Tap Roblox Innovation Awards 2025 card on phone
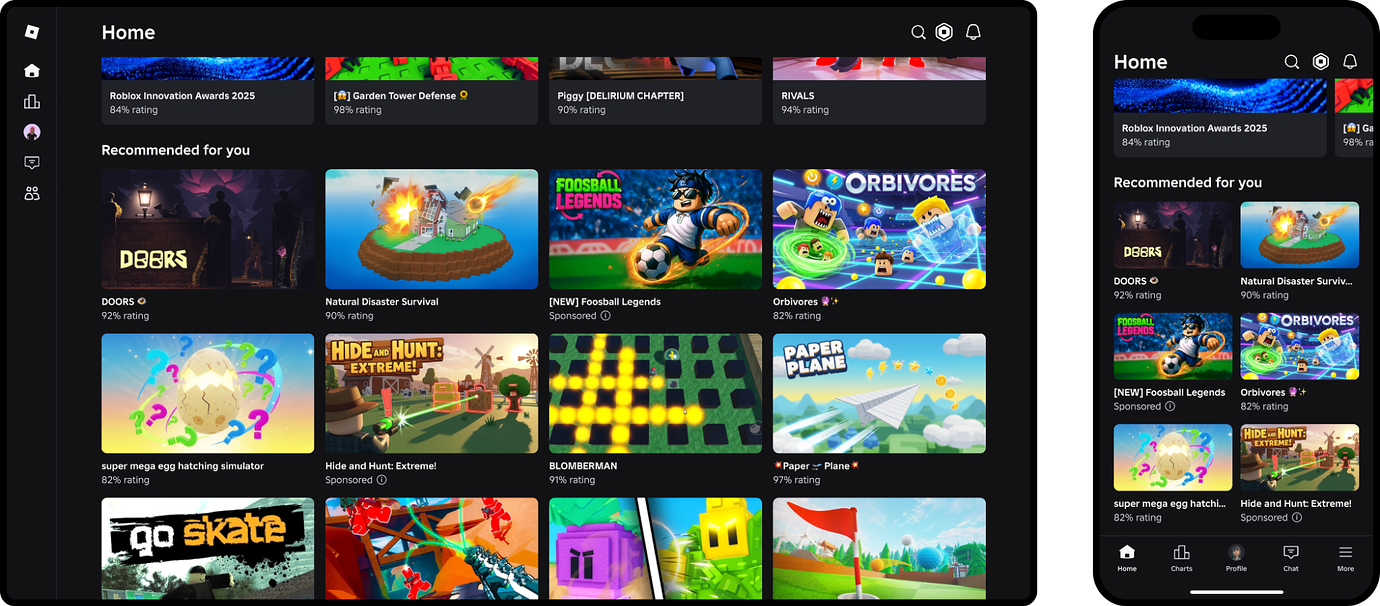 click(x=1220, y=118)
